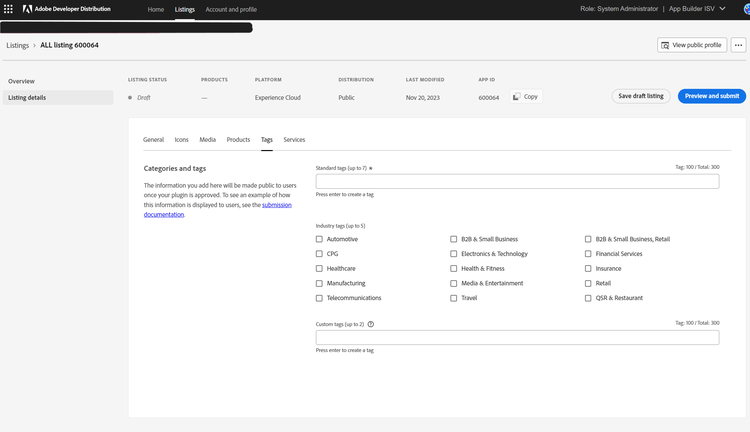Copy the App ID 600064
Viewport: 750px width, 432px height.
point(526,97)
